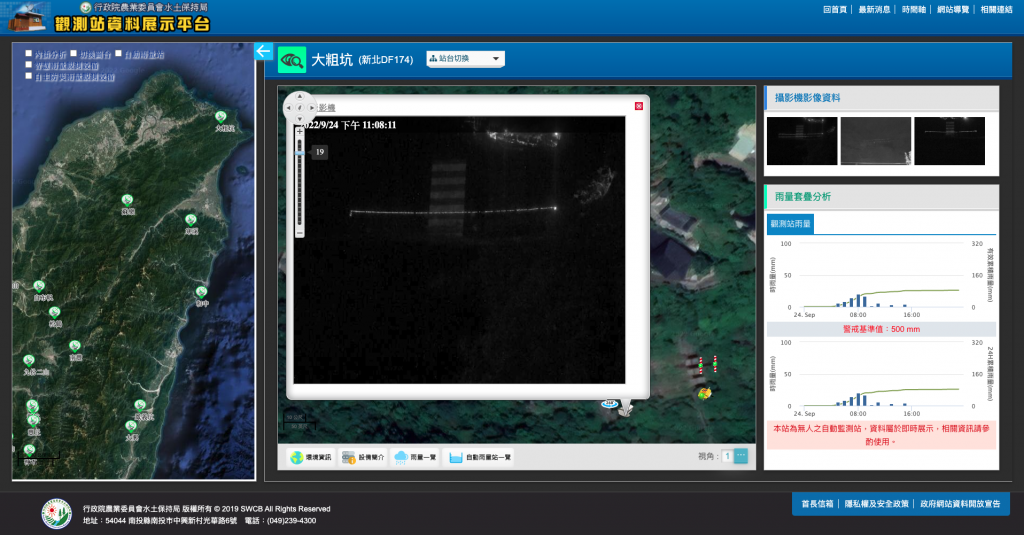Click the zoom slider handle at level 19

(299, 153)
